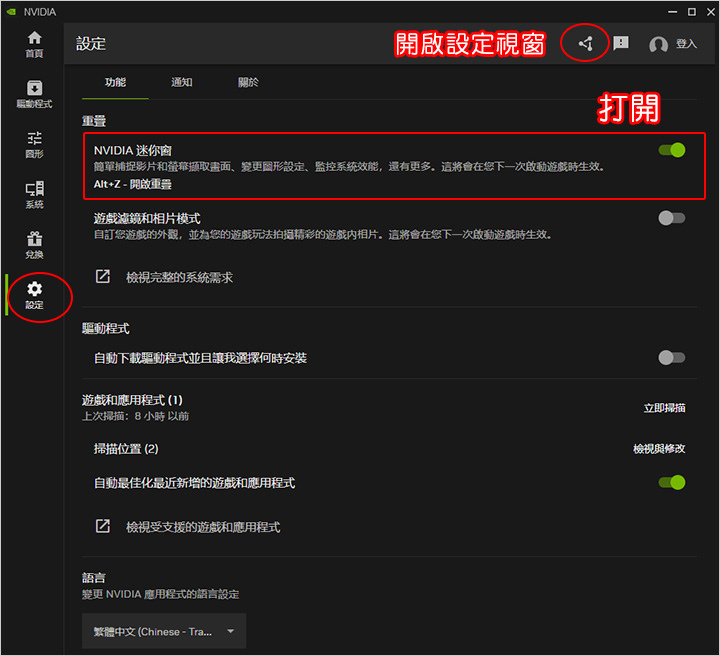Click the 遊戲和應用程式 (1) heading
The image size is (720, 656).
tap(132, 400)
